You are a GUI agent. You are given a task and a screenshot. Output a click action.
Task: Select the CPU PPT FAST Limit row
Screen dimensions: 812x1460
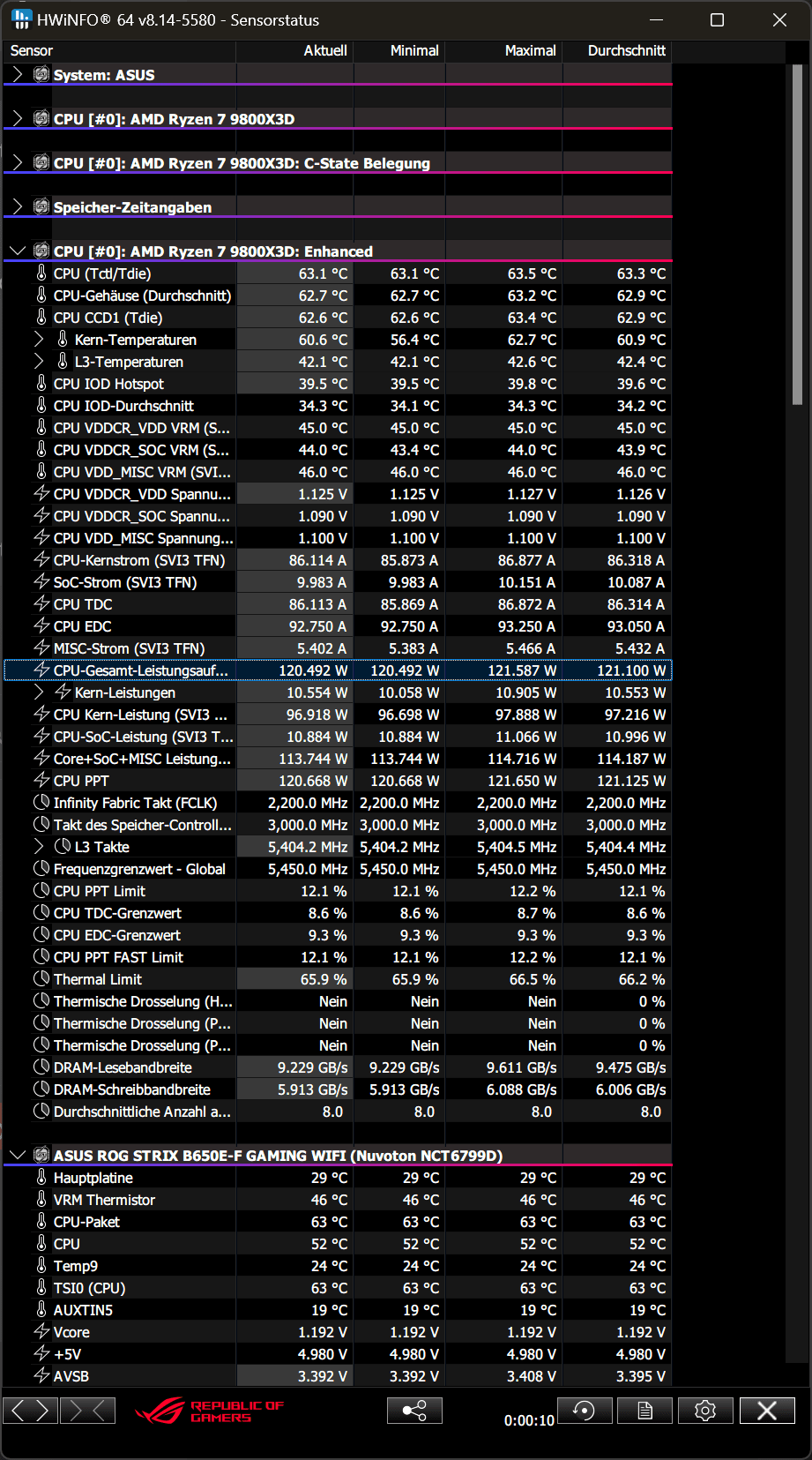[338, 957]
